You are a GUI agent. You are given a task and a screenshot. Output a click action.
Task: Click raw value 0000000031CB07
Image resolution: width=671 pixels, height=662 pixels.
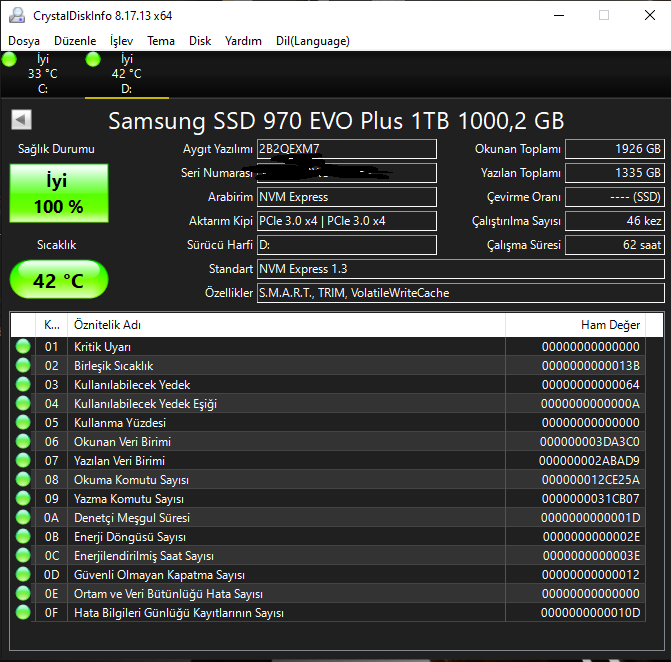(591, 499)
